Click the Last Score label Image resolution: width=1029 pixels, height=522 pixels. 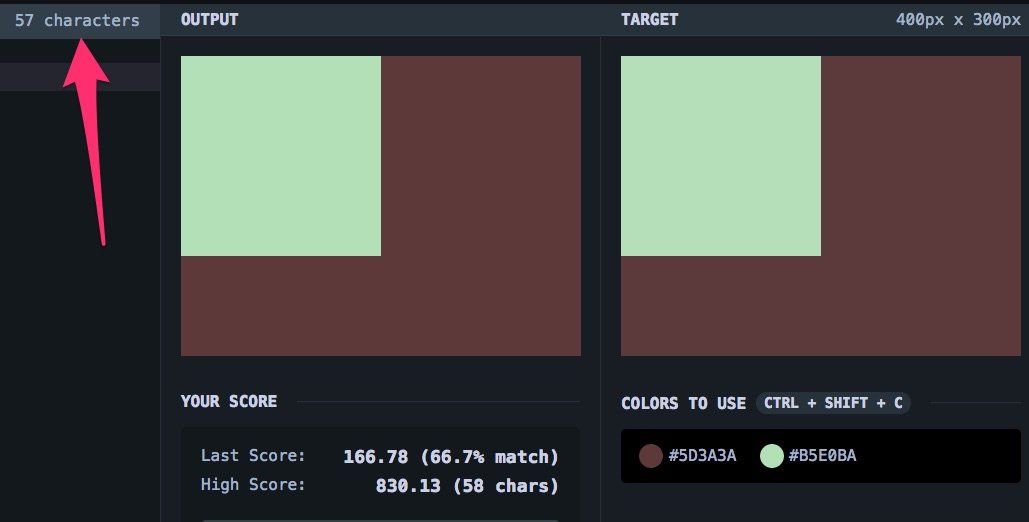coord(253,456)
